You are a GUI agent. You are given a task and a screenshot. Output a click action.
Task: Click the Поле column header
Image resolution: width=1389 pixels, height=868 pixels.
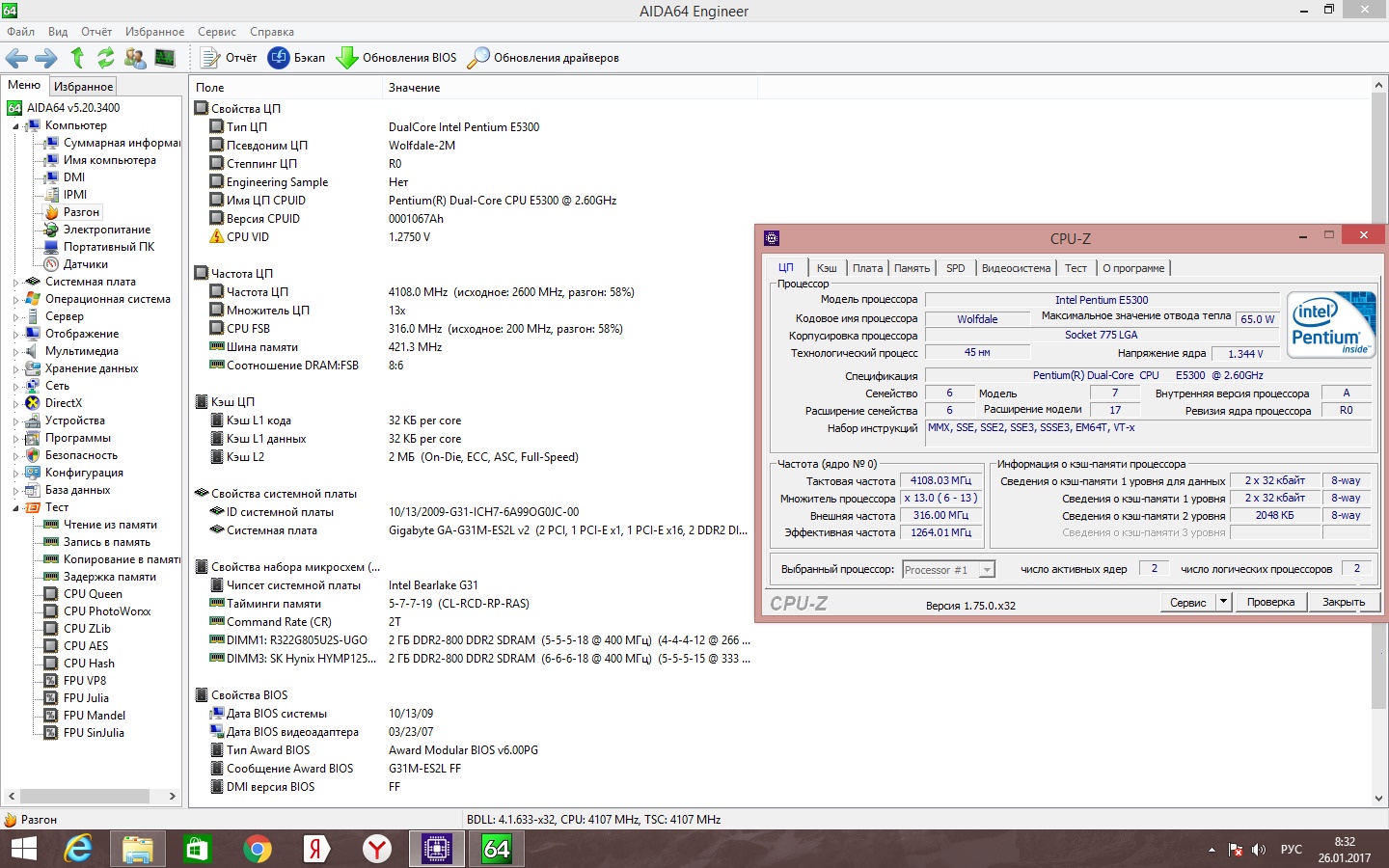(x=286, y=88)
